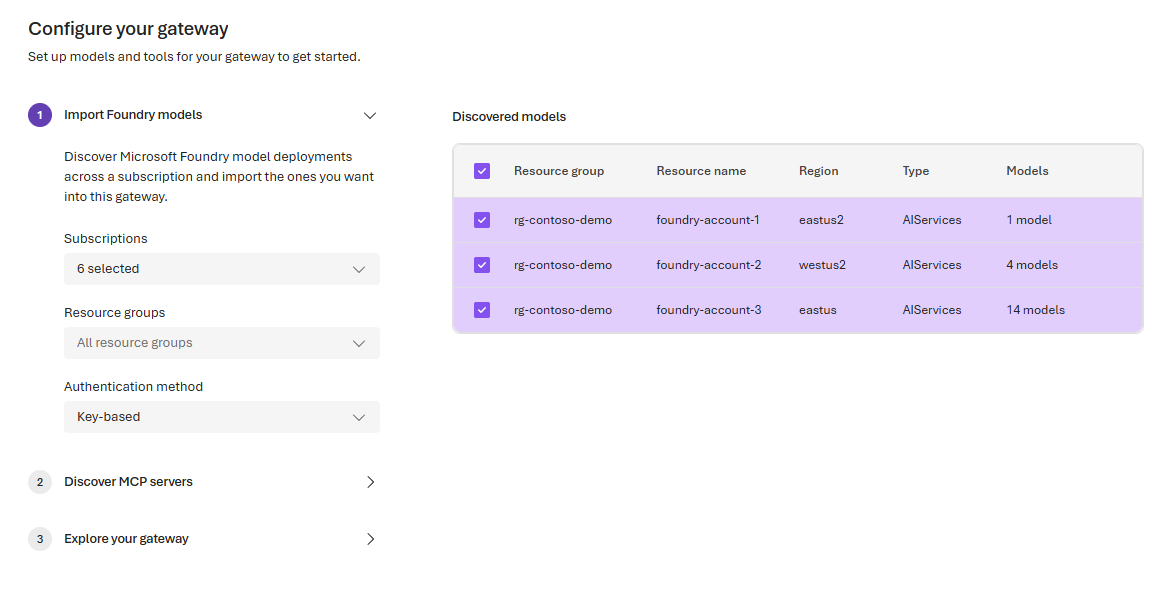Toggle the select-all checkbox in table header
Screen dimensions: 1168x589
click(x=482, y=171)
